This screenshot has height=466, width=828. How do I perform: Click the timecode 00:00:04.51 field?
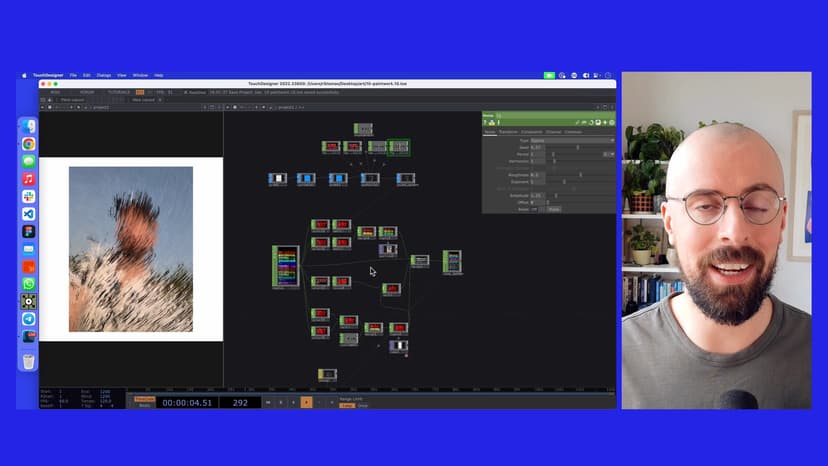coord(187,403)
